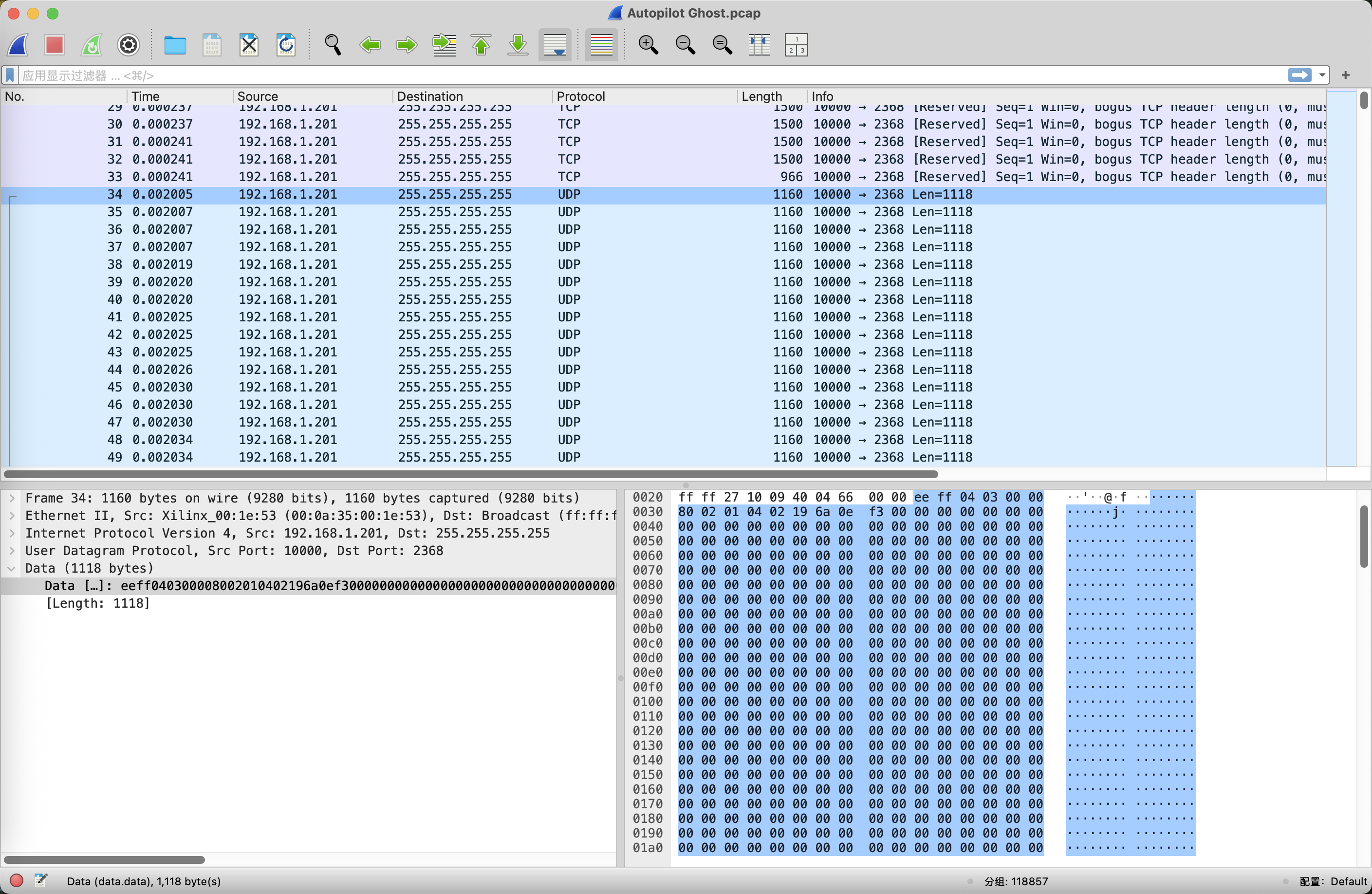Zoom out main window text

[685, 44]
